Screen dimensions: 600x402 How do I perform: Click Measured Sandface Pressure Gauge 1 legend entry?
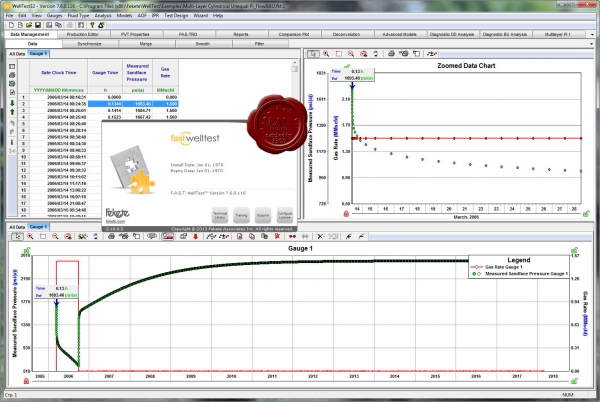[520, 274]
